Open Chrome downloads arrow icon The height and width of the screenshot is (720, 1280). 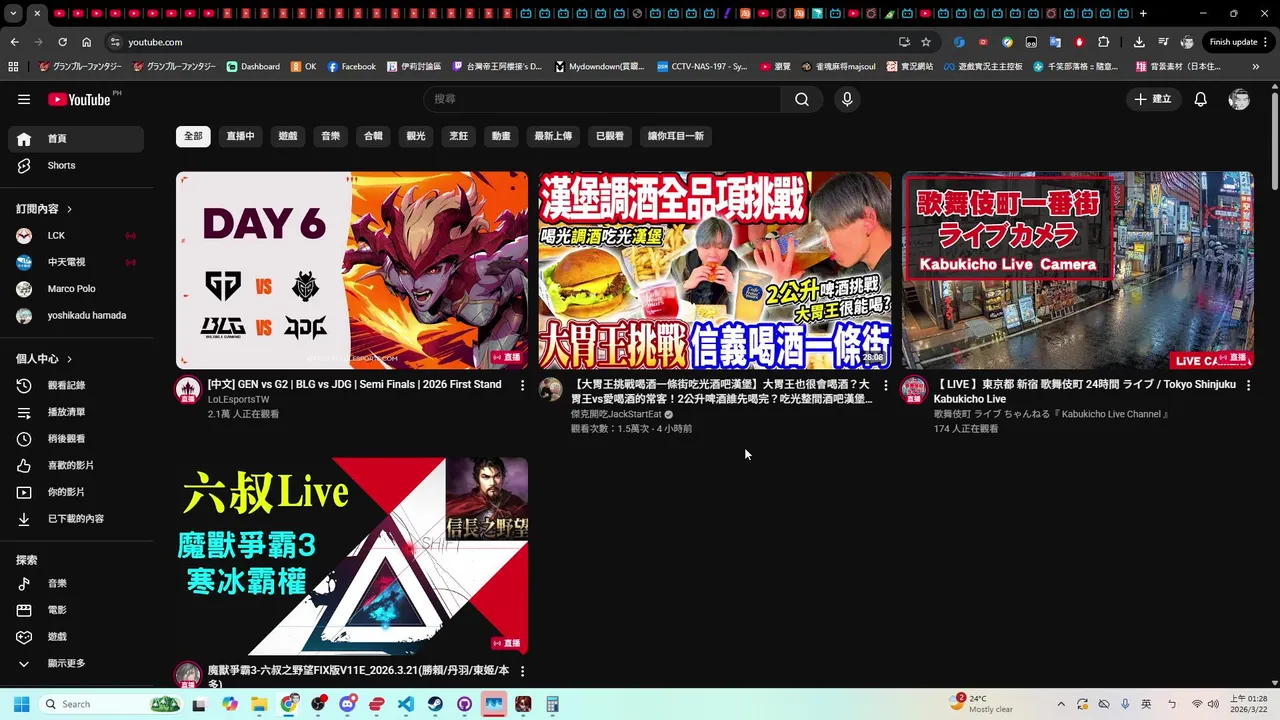pos(1139,42)
